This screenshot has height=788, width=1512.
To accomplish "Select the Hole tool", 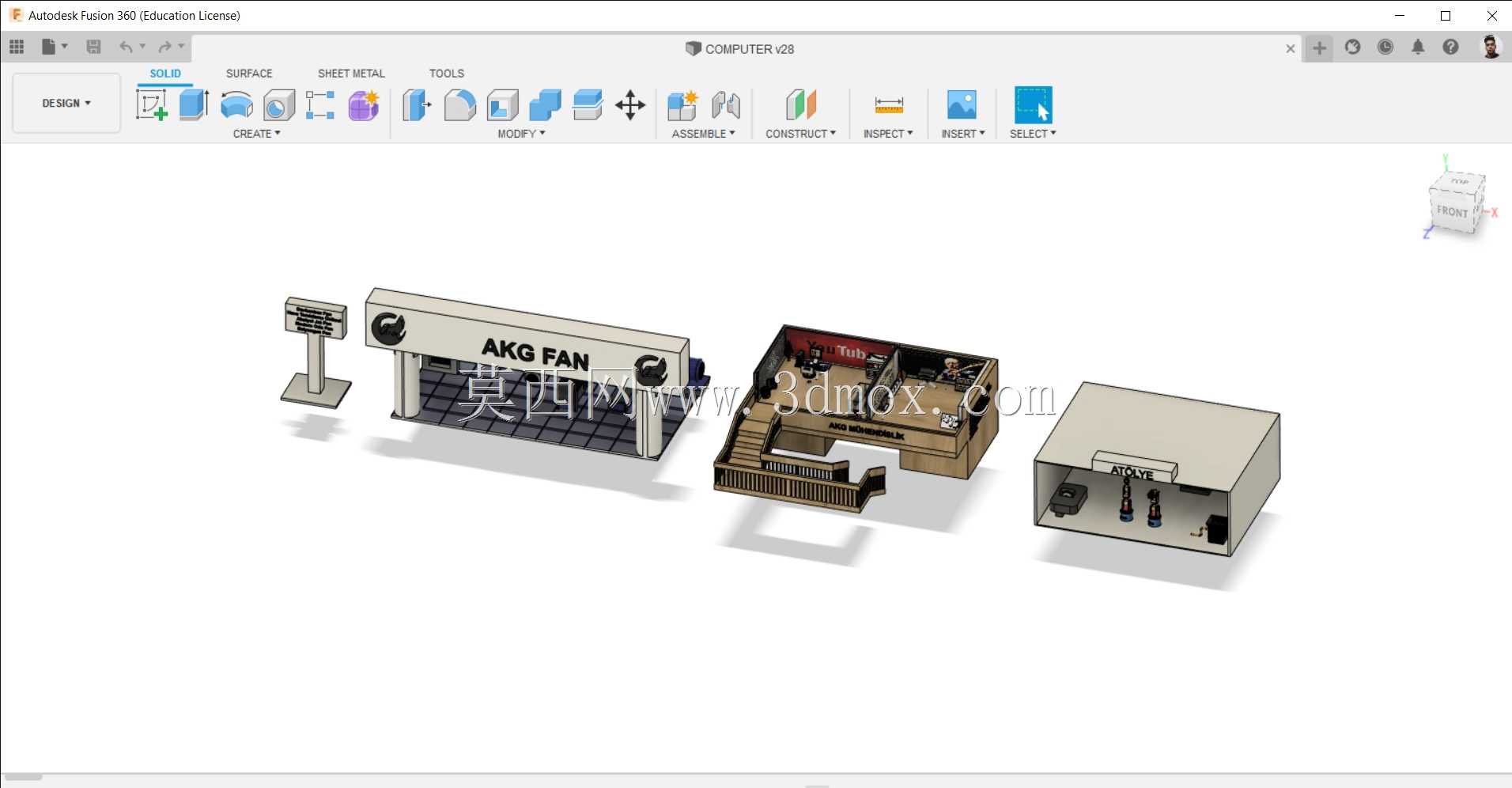I will pyautogui.click(x=279, y=105).
